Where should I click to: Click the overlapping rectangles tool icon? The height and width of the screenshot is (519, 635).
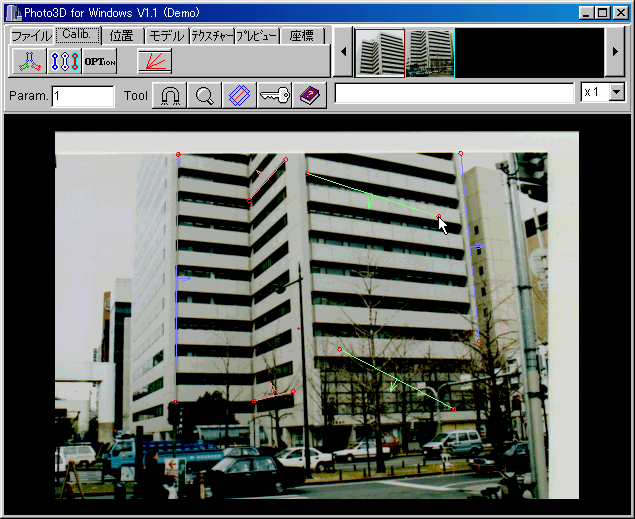click(x=239, y=96)
